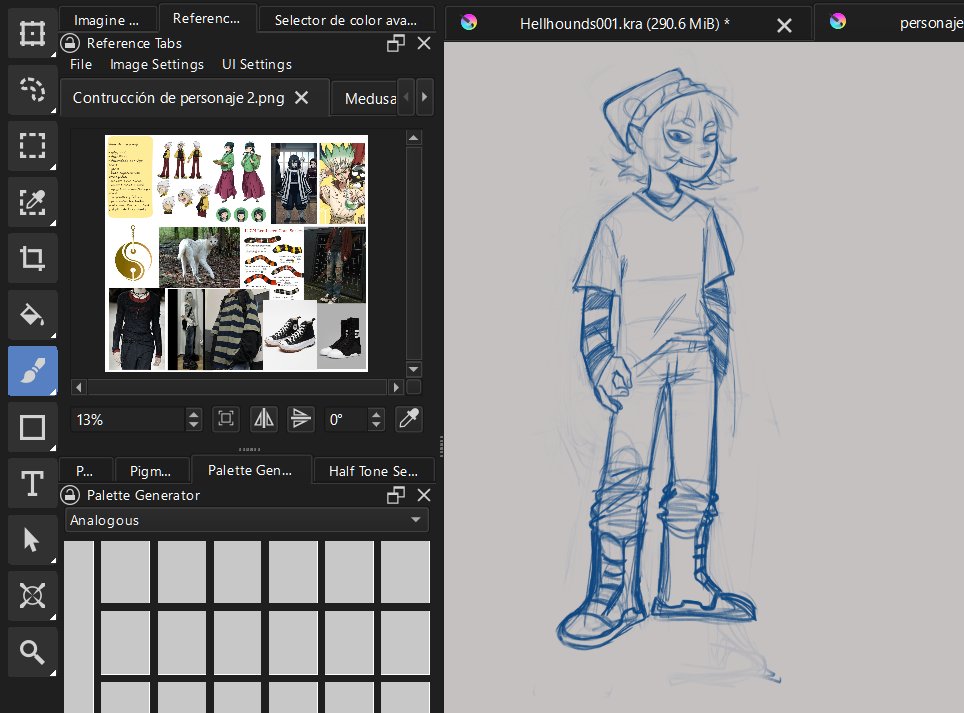Fit reference image to view
This screenshot has width=964, height=713.
(226, 419)
